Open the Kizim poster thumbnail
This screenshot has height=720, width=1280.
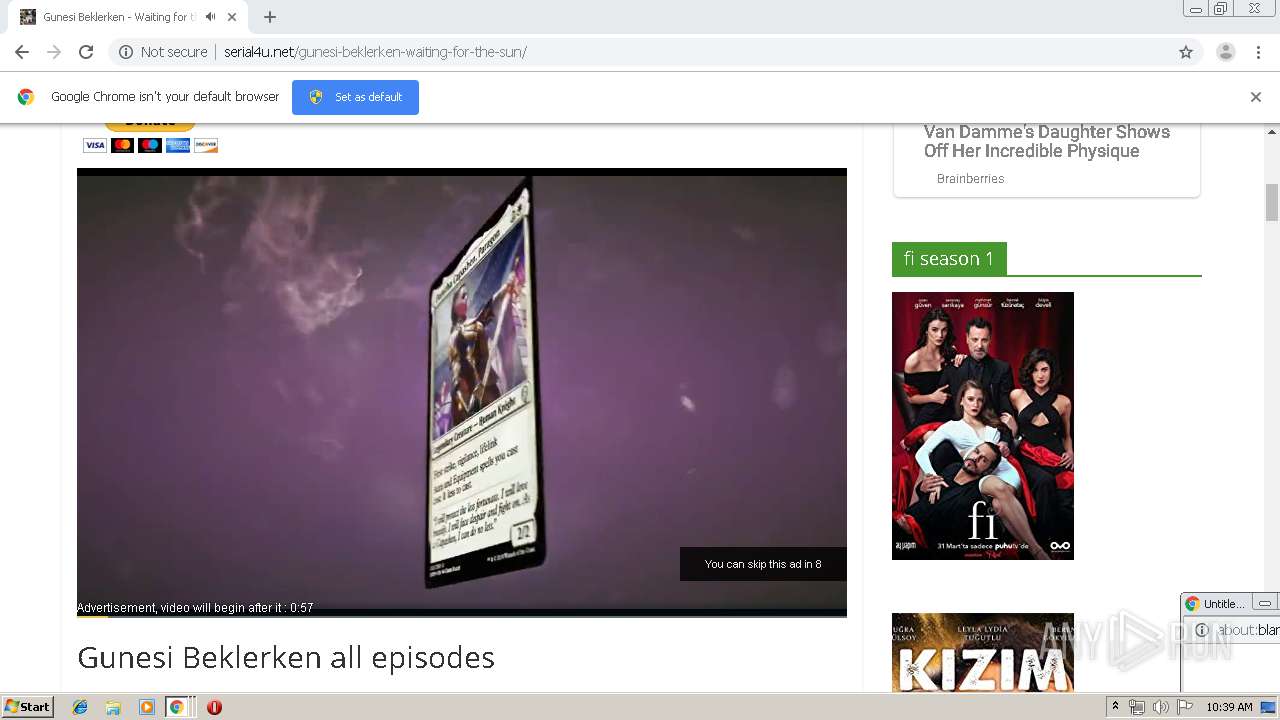point(983,652)
